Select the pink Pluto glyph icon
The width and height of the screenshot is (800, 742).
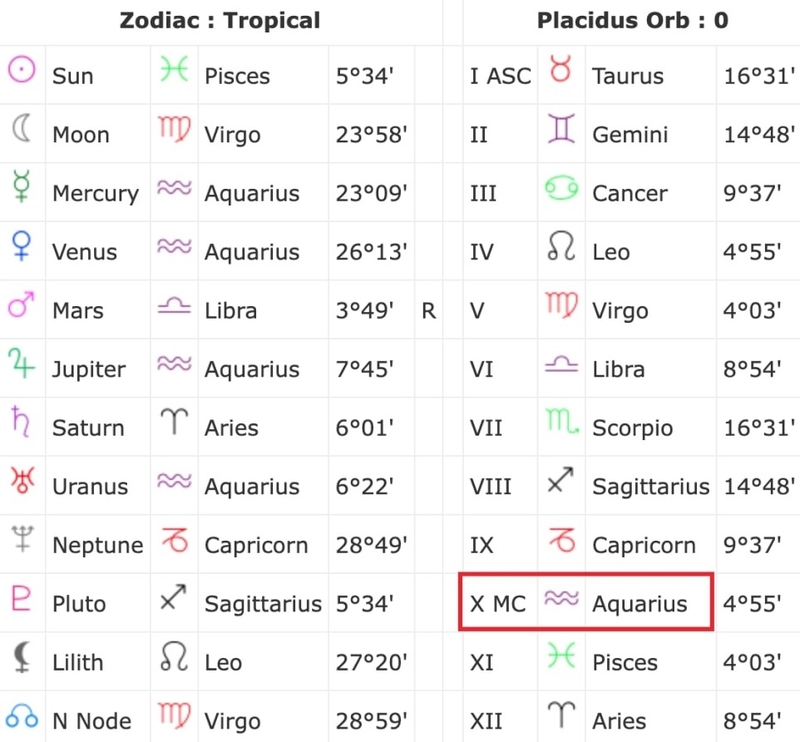[x=21, y=598]
